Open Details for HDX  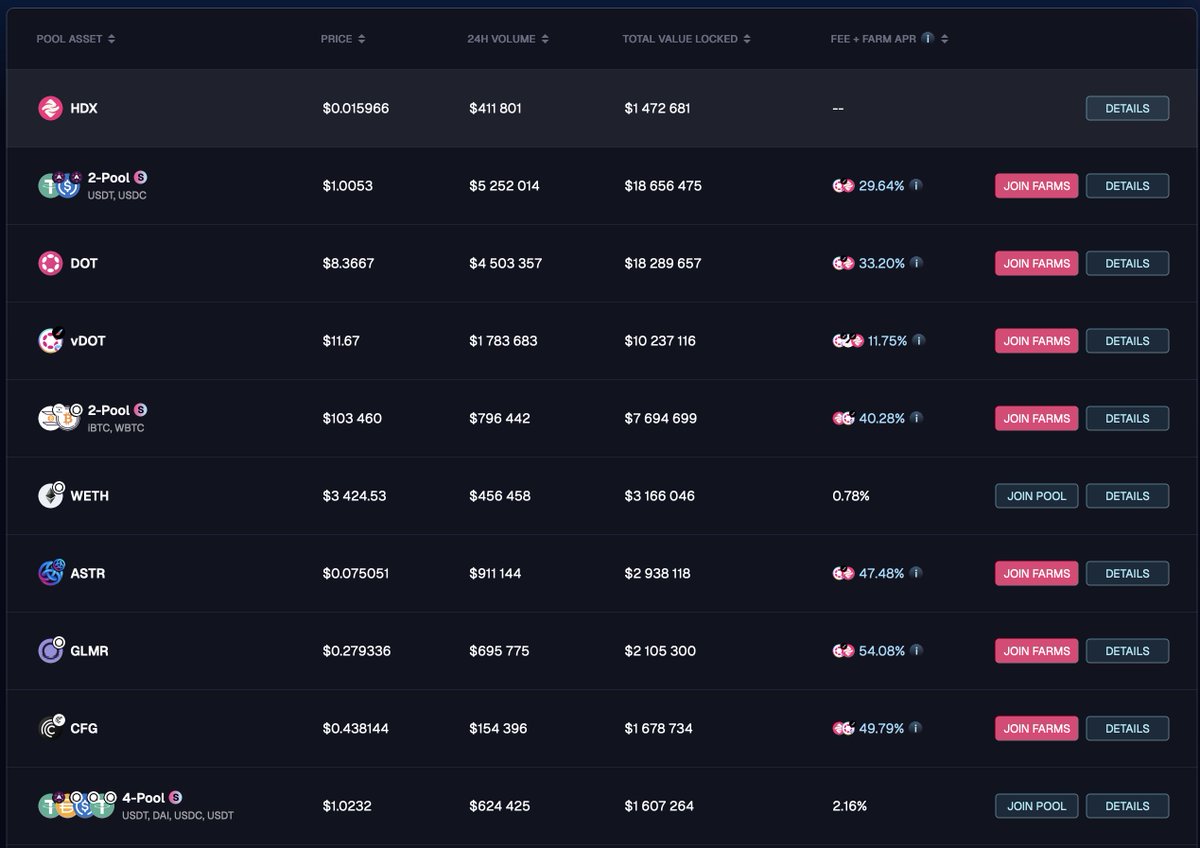[1127, 108]
